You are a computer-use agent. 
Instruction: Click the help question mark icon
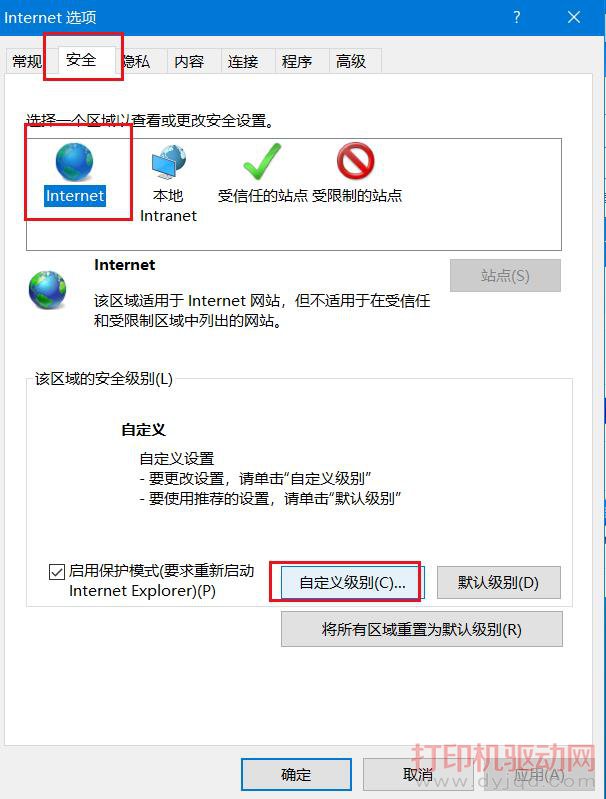[x=517, y=17]
